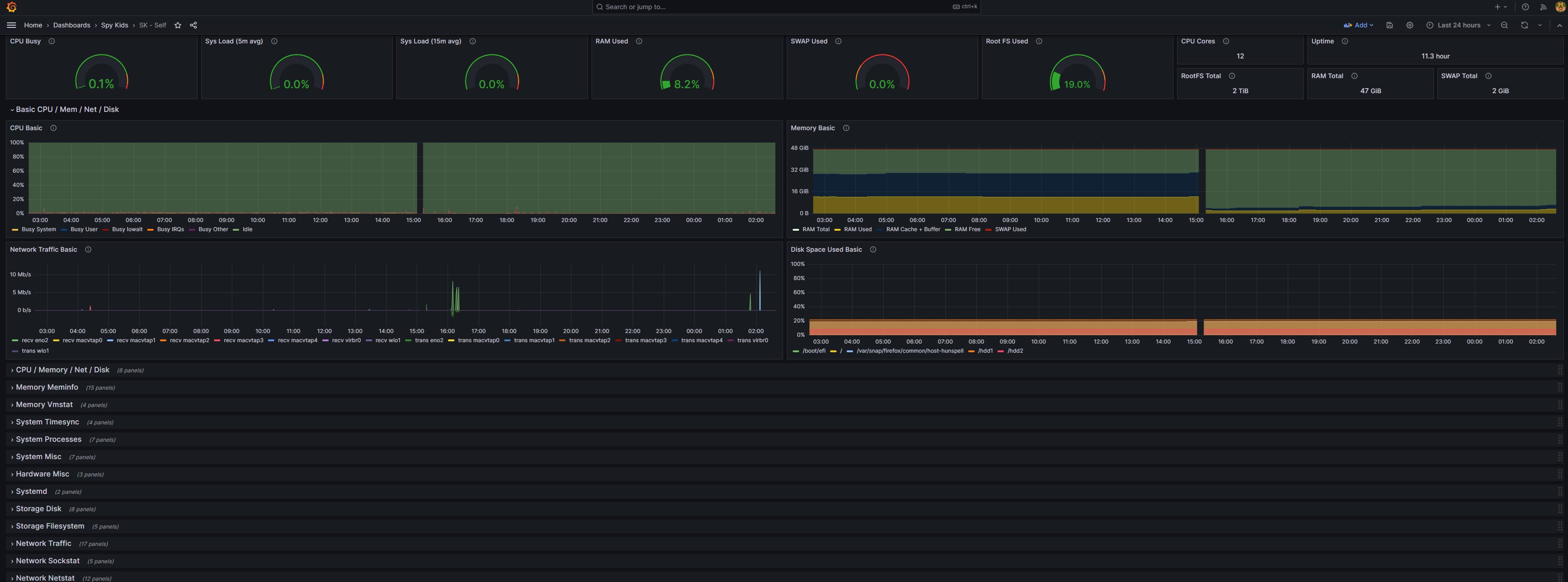Refresh the dashboard now
The width and height of the screenshot is (1568, 582).
point(1524,25)
